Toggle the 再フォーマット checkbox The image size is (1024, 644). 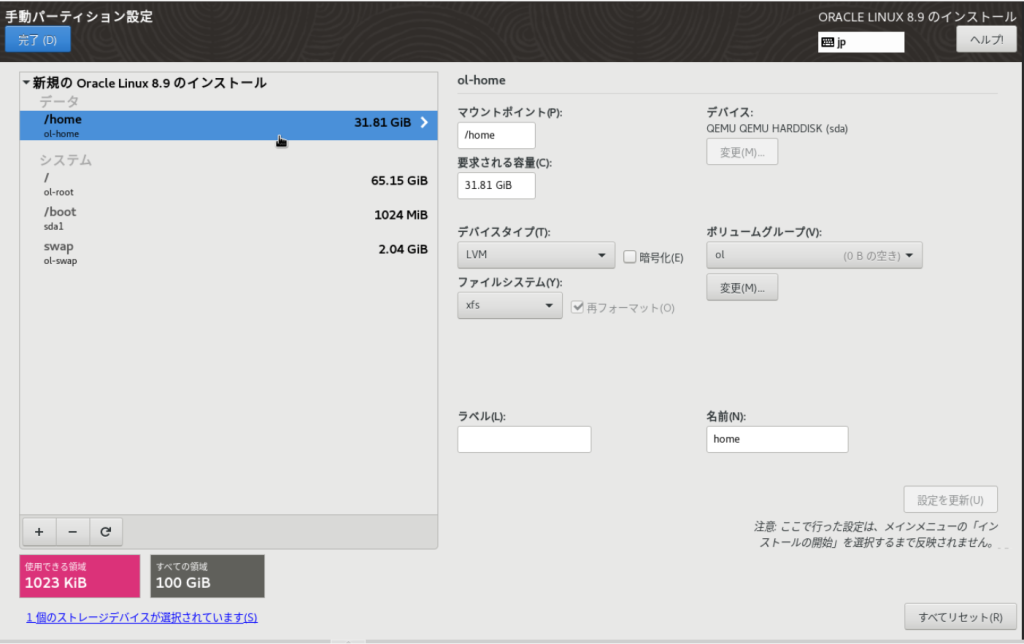click(577, 307)
